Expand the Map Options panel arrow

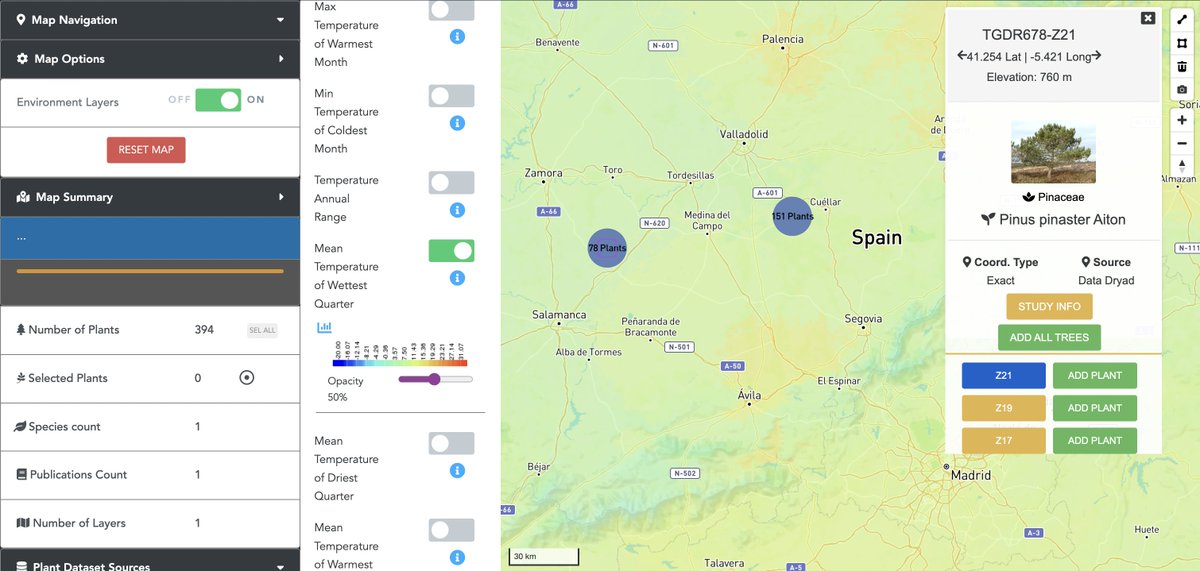[x=282, y=59]
